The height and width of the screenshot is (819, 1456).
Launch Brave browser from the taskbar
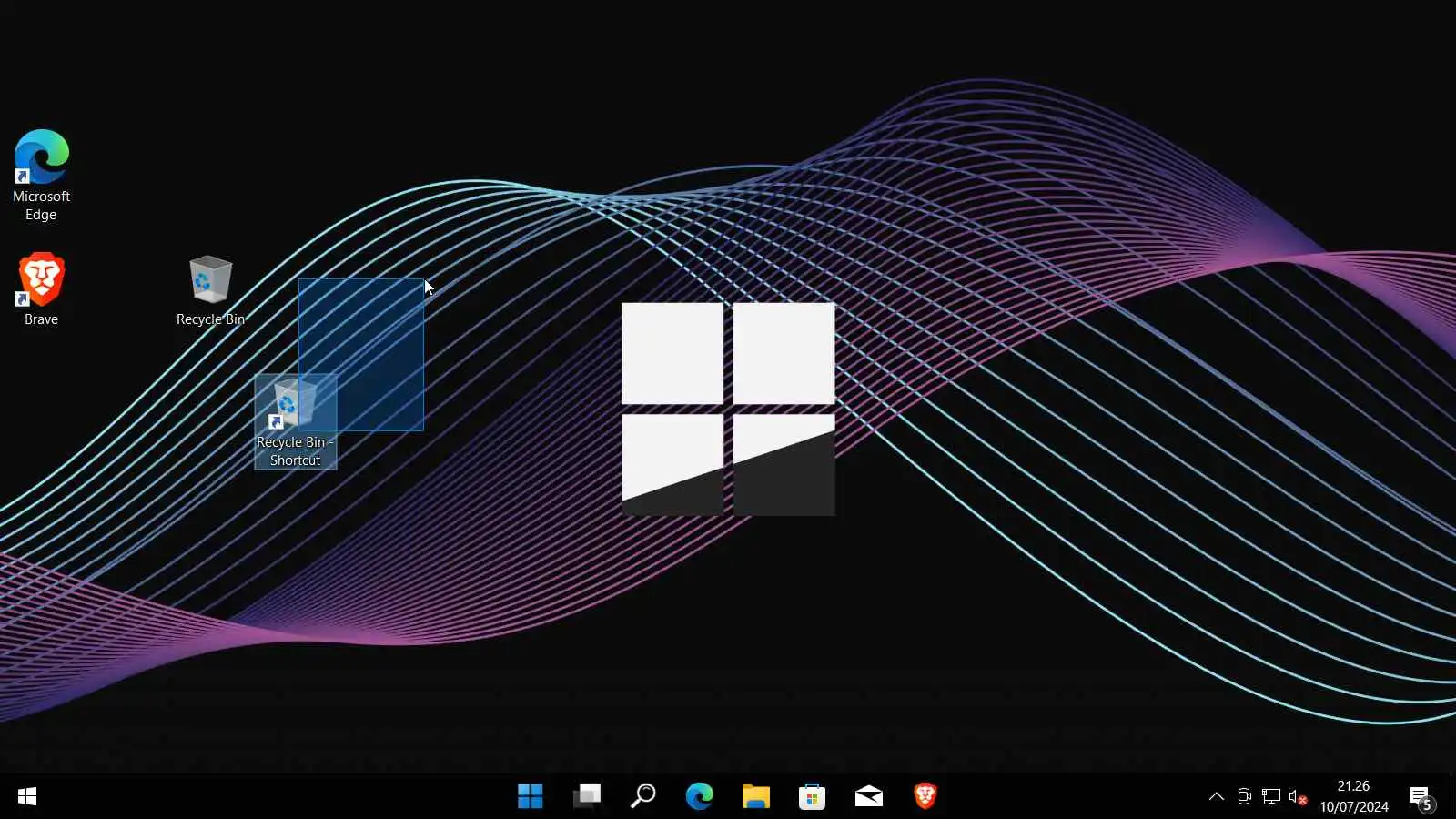coord(925,796)
